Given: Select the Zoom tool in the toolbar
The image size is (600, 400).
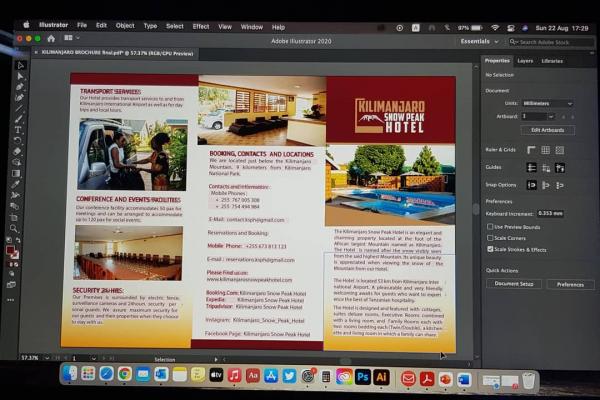Looking at the screenshot, I should [14, 229].
